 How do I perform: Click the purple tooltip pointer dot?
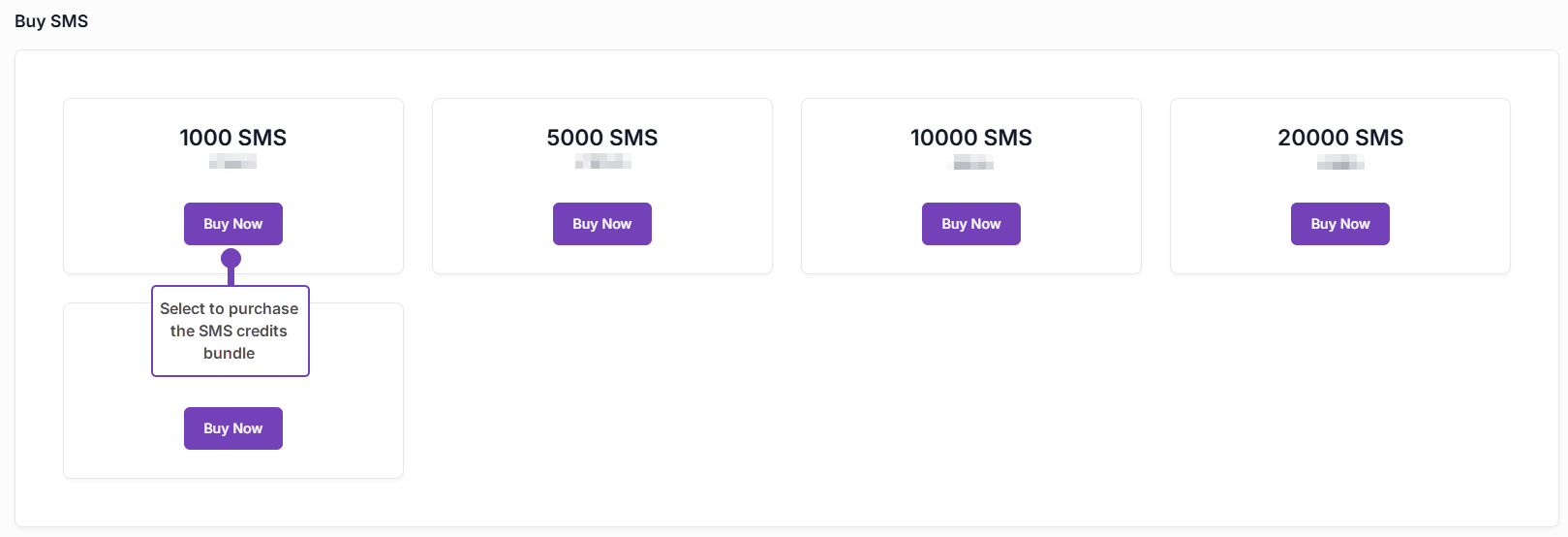coord(231,258)
